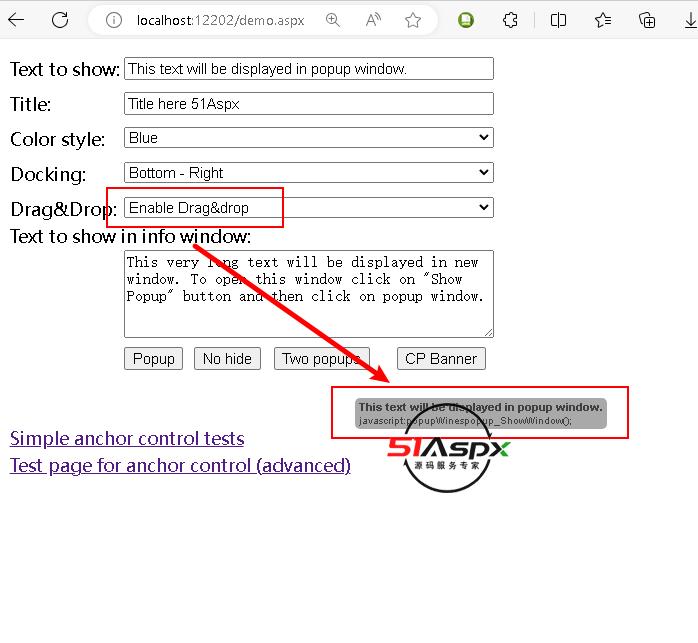The width and height of the screenshot is (698, 643).
Task: Click inside the info window text area
Action: point(308,294)
